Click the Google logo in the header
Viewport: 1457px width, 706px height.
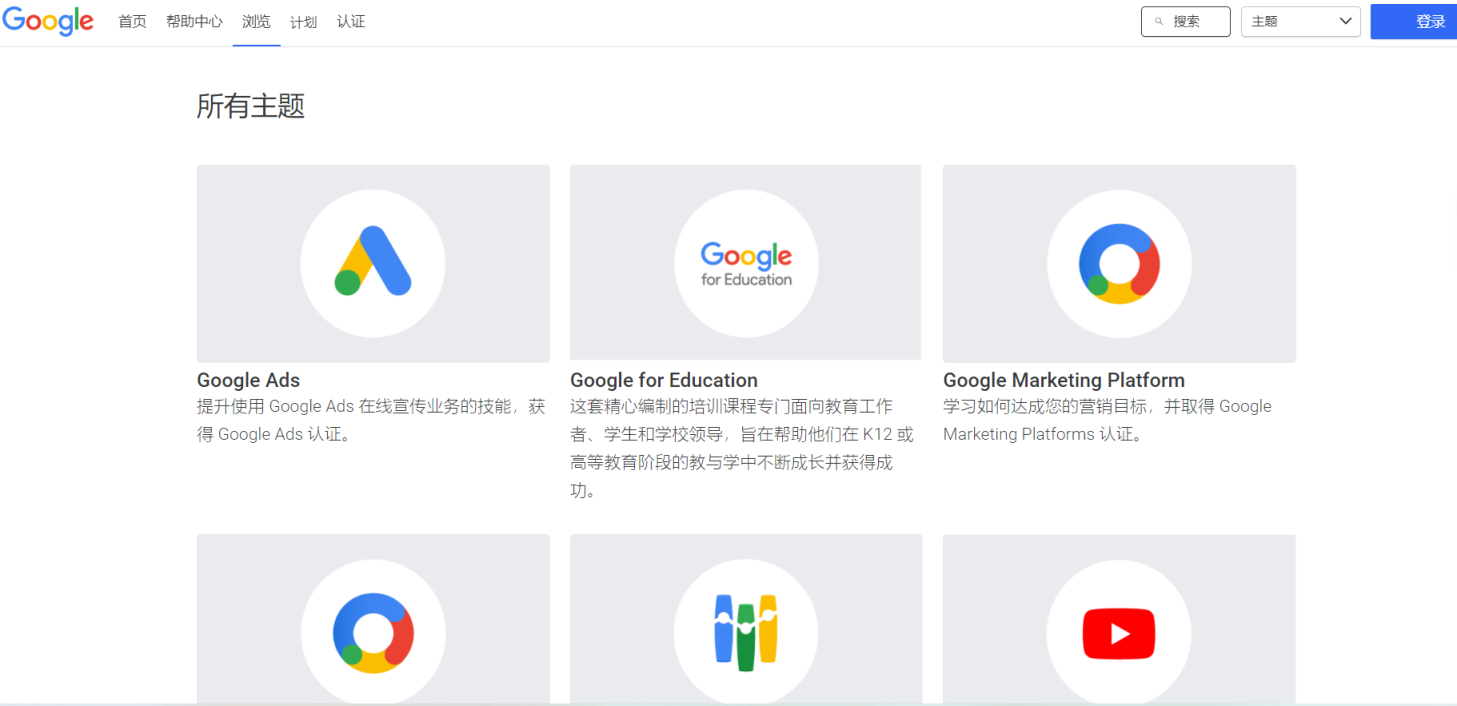coord(48,21)
